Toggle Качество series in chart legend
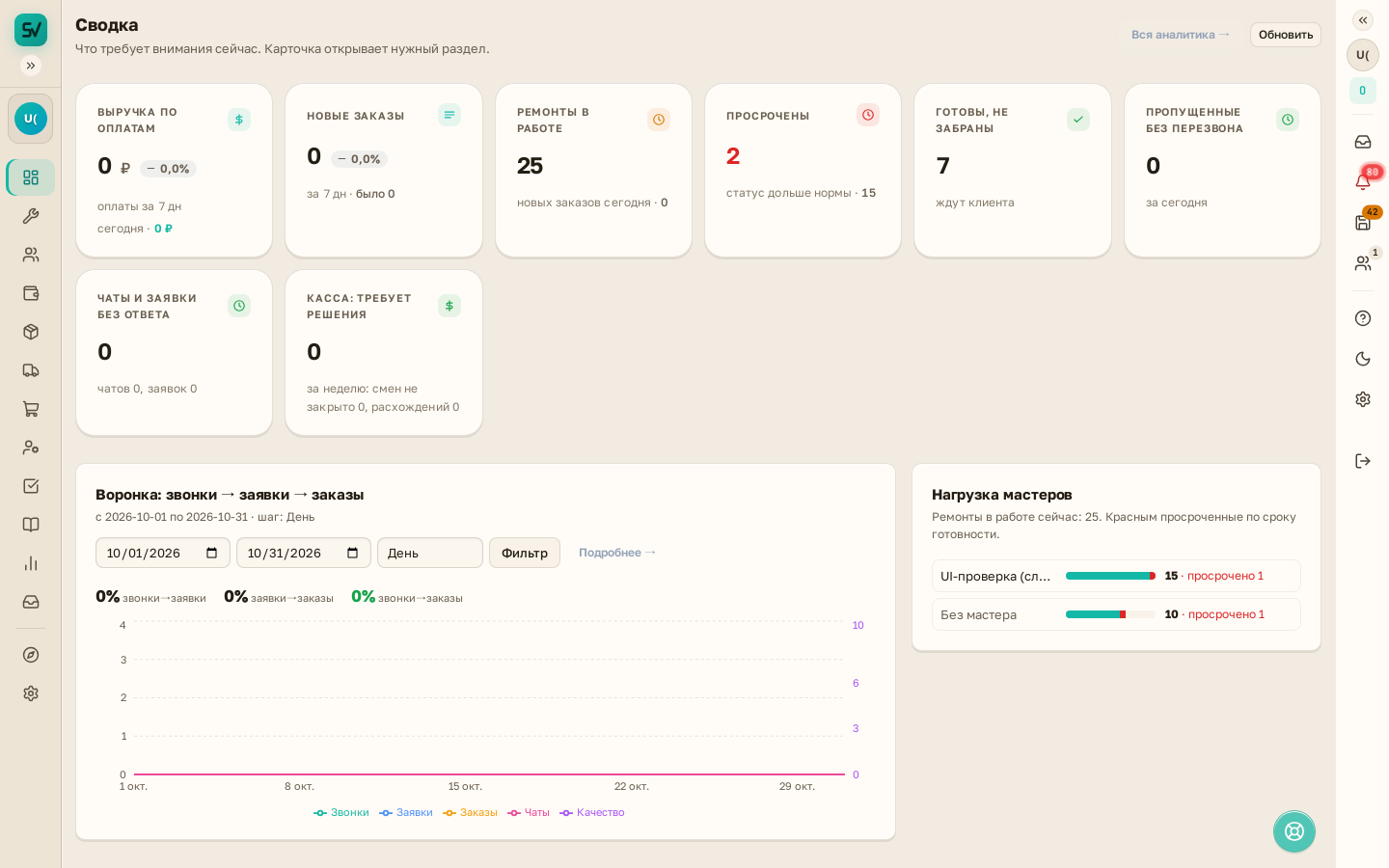 592,812
